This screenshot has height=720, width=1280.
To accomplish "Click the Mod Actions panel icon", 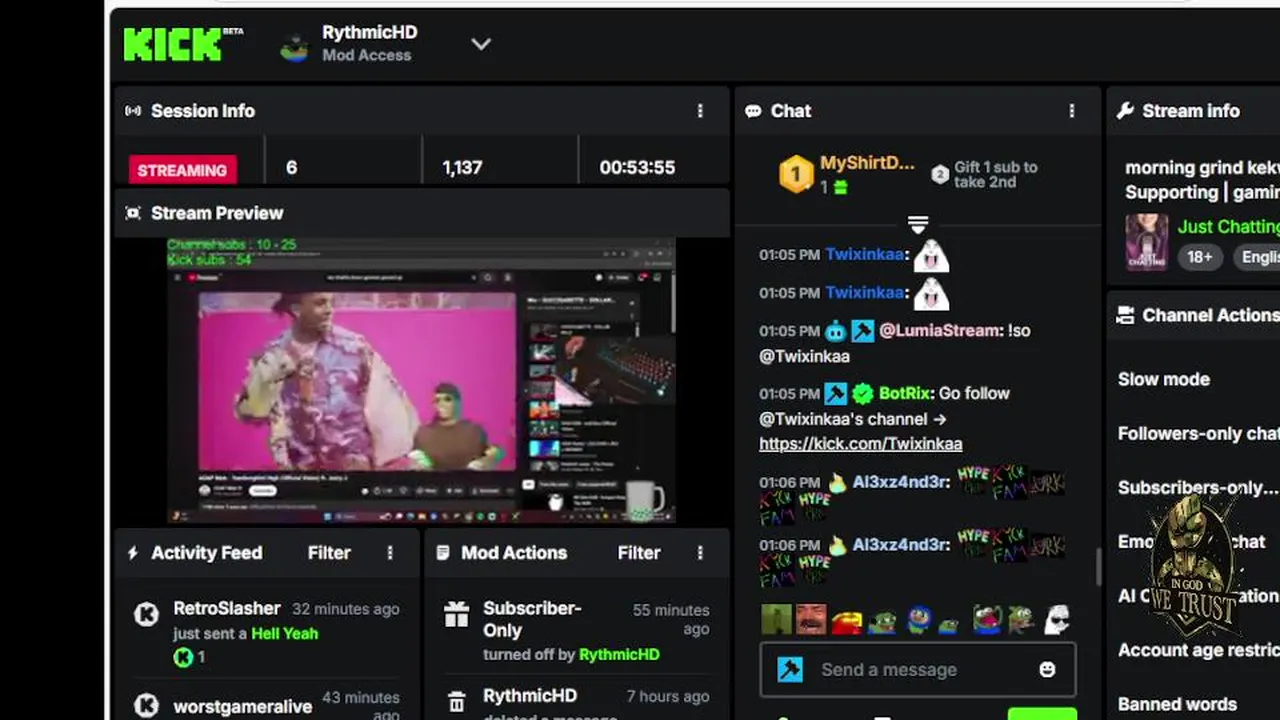I will pos(443,553).
